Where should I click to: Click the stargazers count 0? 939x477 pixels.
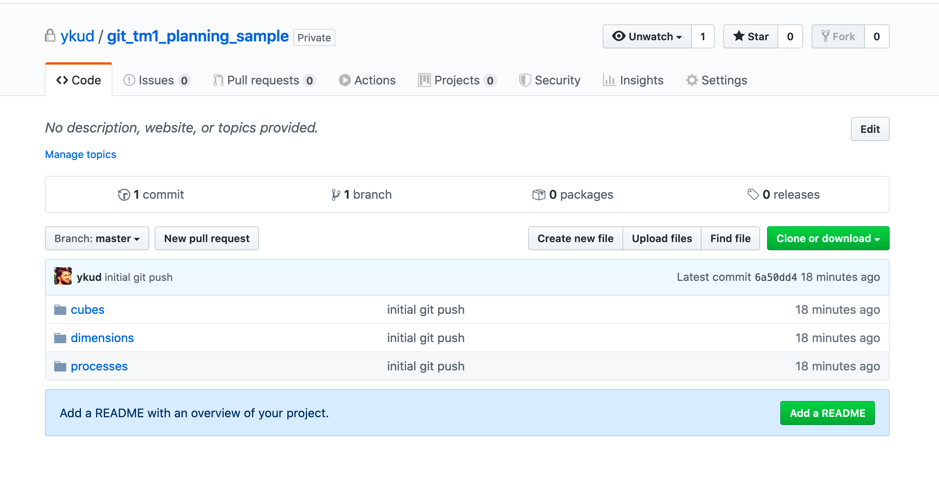pos(790,37)
